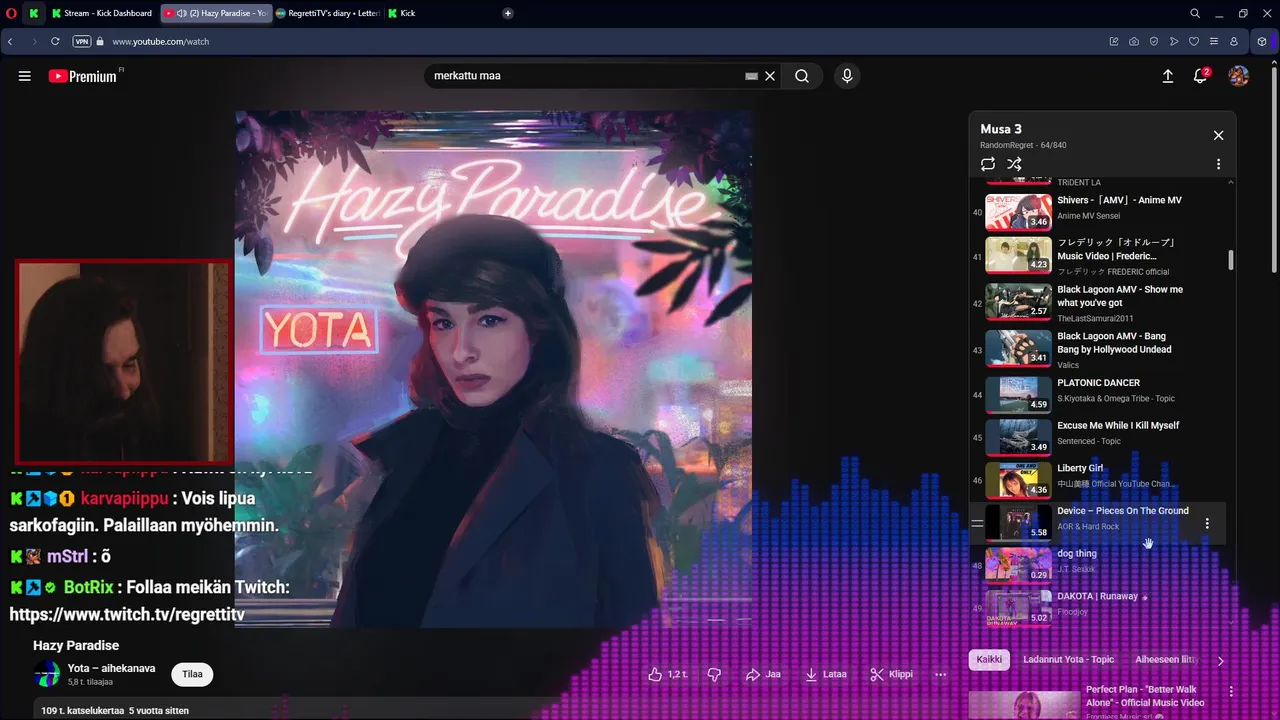Grab the reorder handle of Device item
Image resolution: width=1280 pixels, height=720 pixels.
pyautogui.click(x=977, y=523)
